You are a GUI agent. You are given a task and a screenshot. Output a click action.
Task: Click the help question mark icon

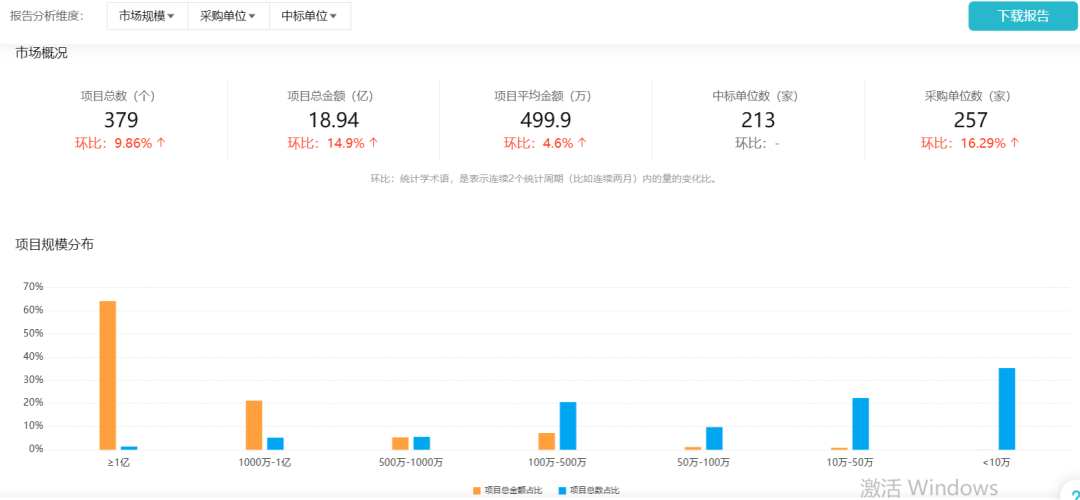pos(1072,494)
